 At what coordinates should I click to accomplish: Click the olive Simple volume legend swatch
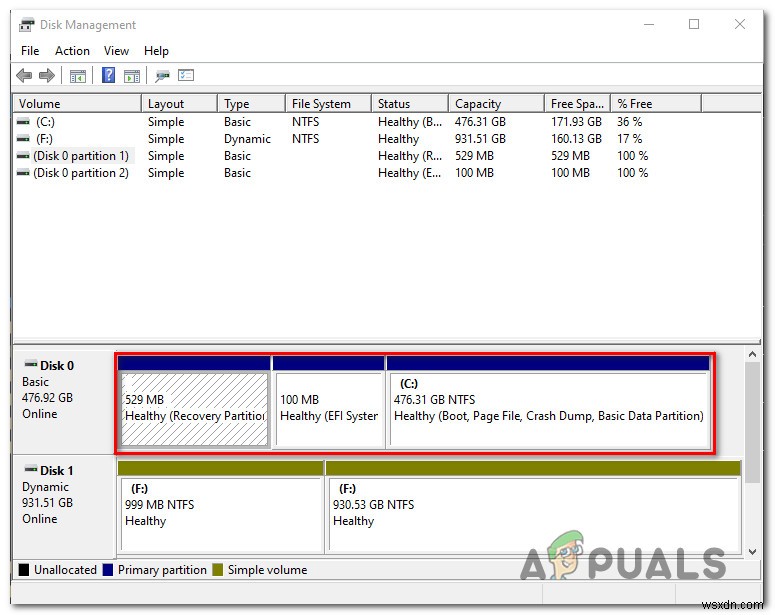(217, 570)
